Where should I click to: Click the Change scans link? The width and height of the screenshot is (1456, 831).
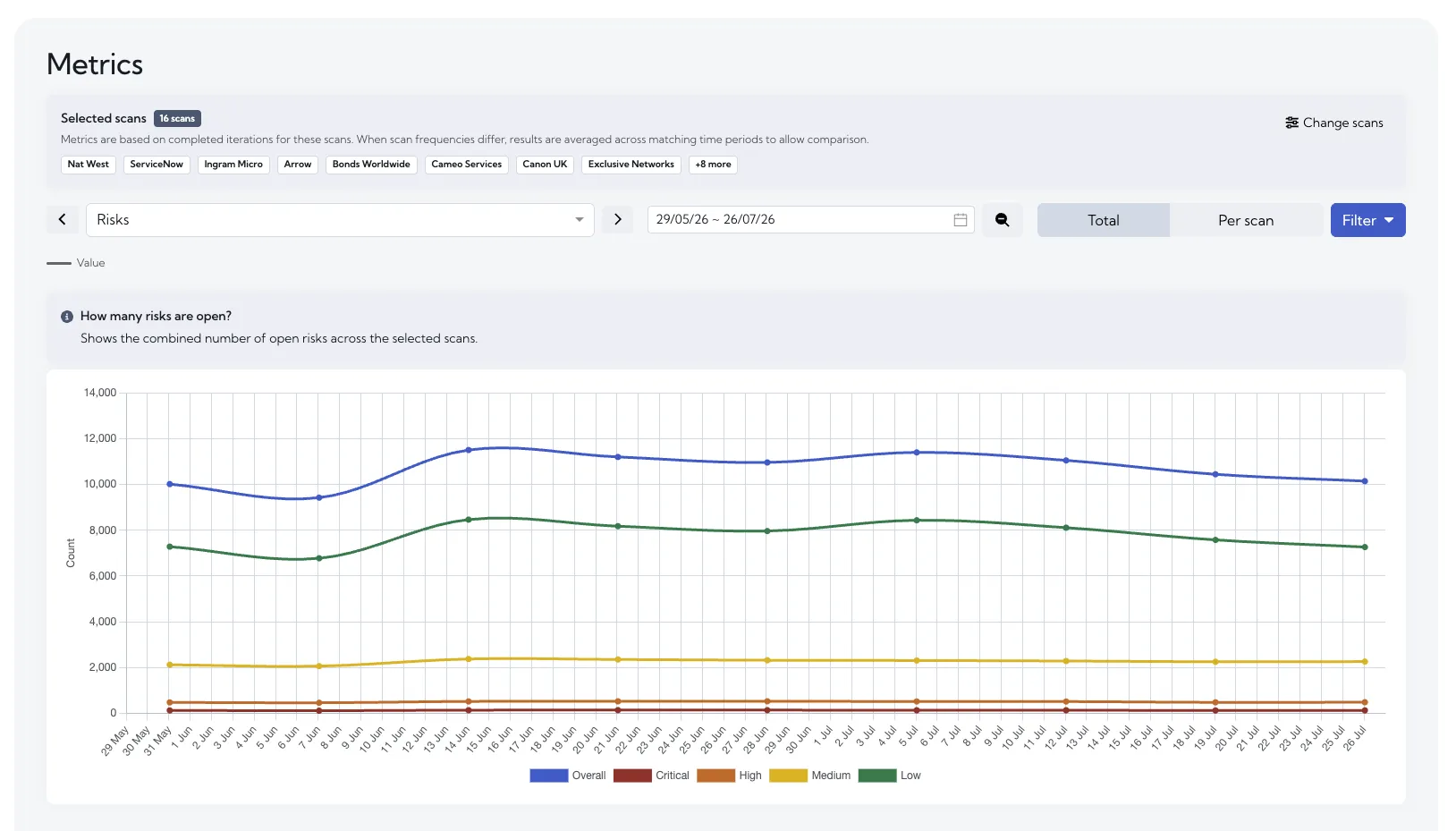[1334, 123]
